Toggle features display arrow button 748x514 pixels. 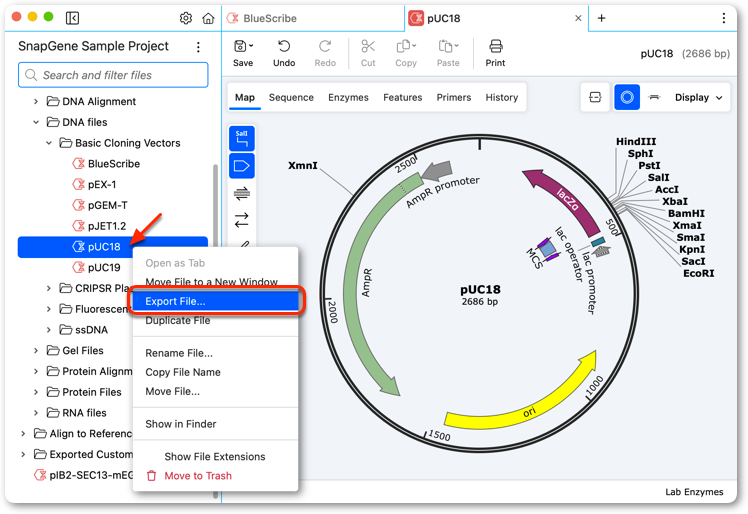(x=242, y=166)
